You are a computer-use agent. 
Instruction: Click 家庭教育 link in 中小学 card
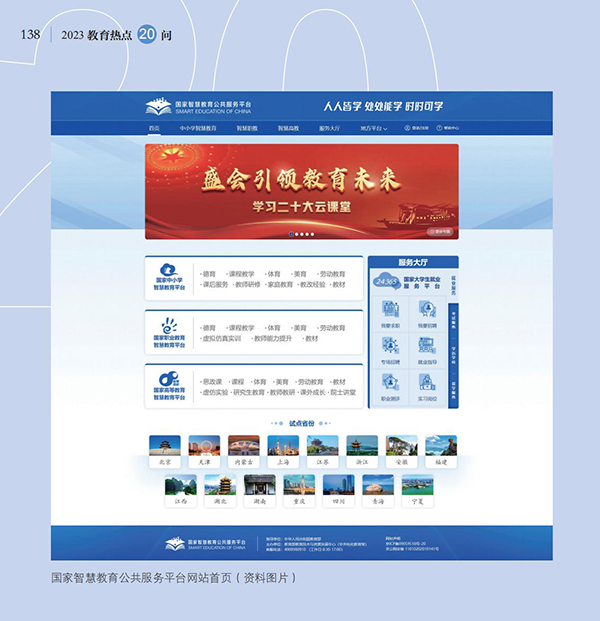coord(280,284)
